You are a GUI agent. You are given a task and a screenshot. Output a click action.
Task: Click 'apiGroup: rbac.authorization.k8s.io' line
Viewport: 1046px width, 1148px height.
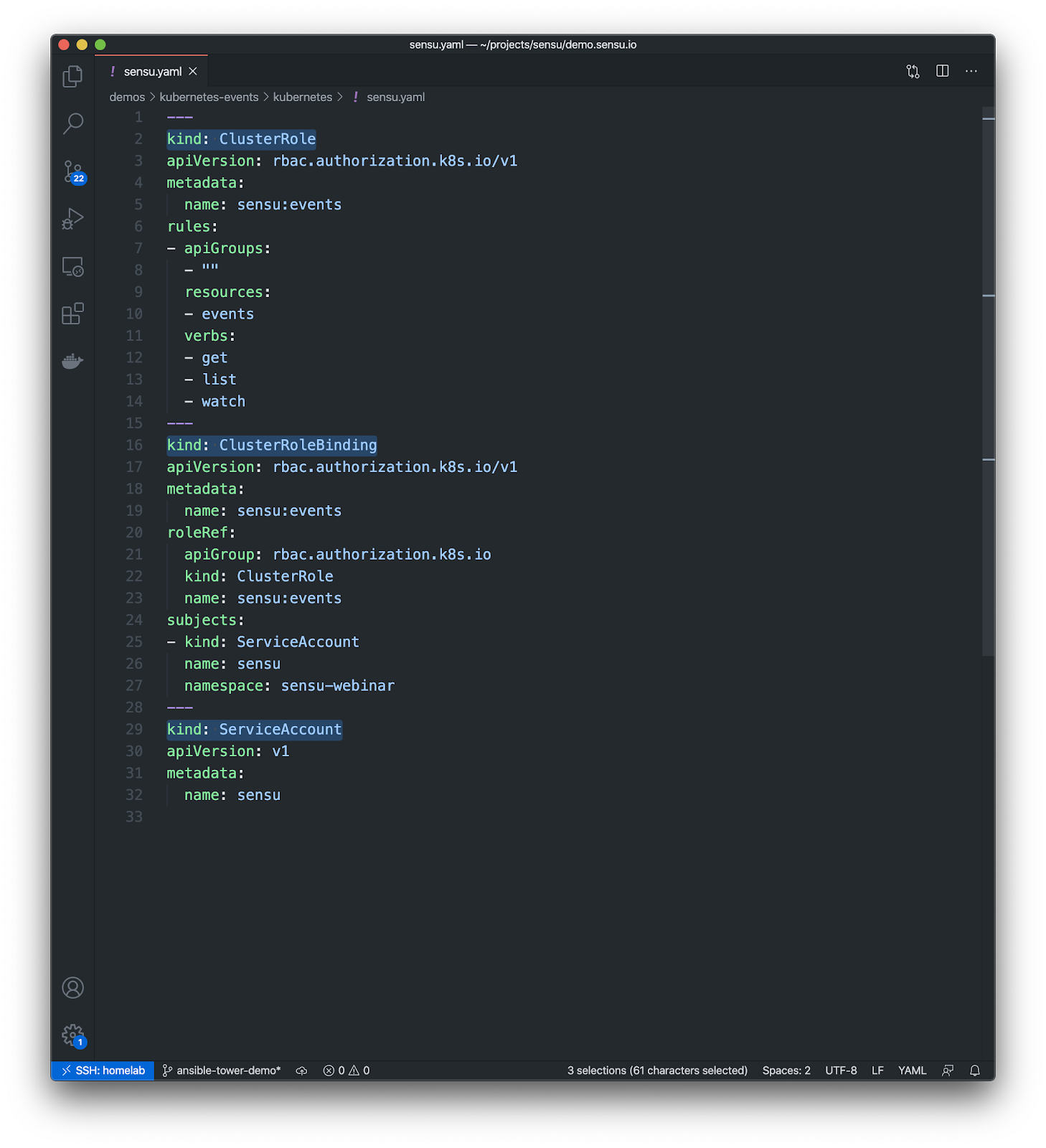(338, 555)
